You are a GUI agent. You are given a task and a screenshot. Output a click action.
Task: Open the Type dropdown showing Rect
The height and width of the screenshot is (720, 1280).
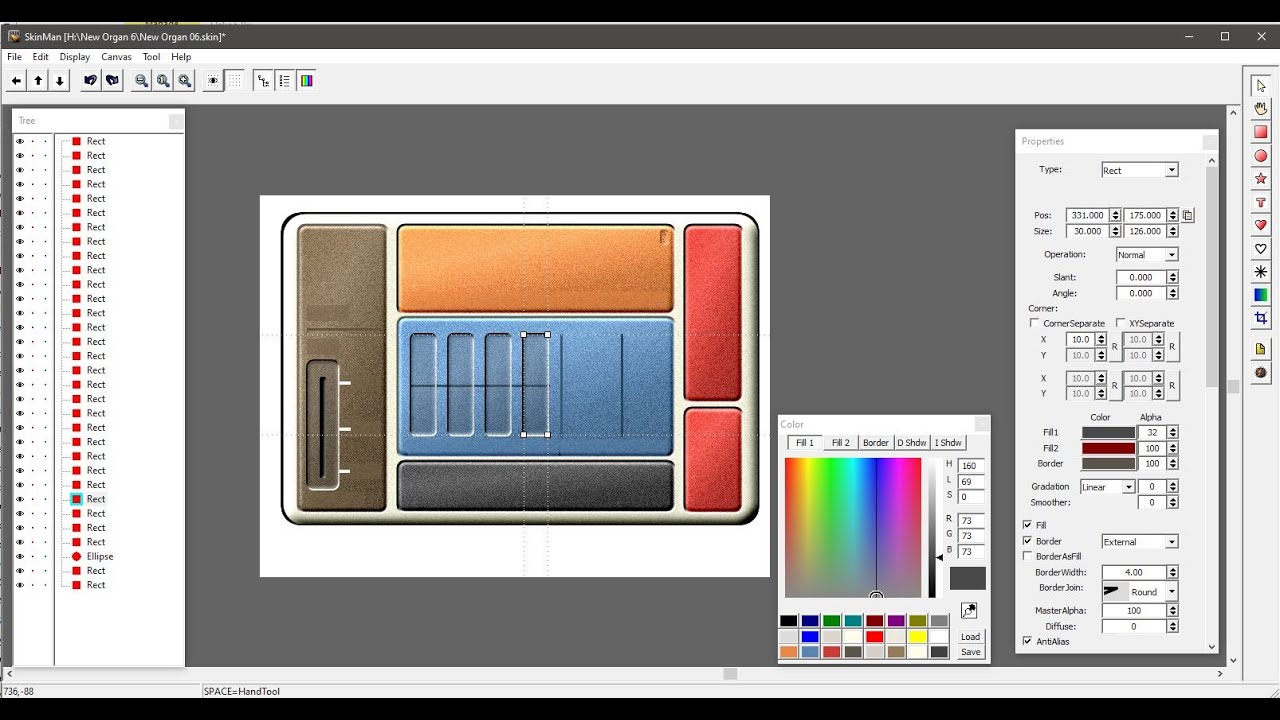coord(1140,170)
